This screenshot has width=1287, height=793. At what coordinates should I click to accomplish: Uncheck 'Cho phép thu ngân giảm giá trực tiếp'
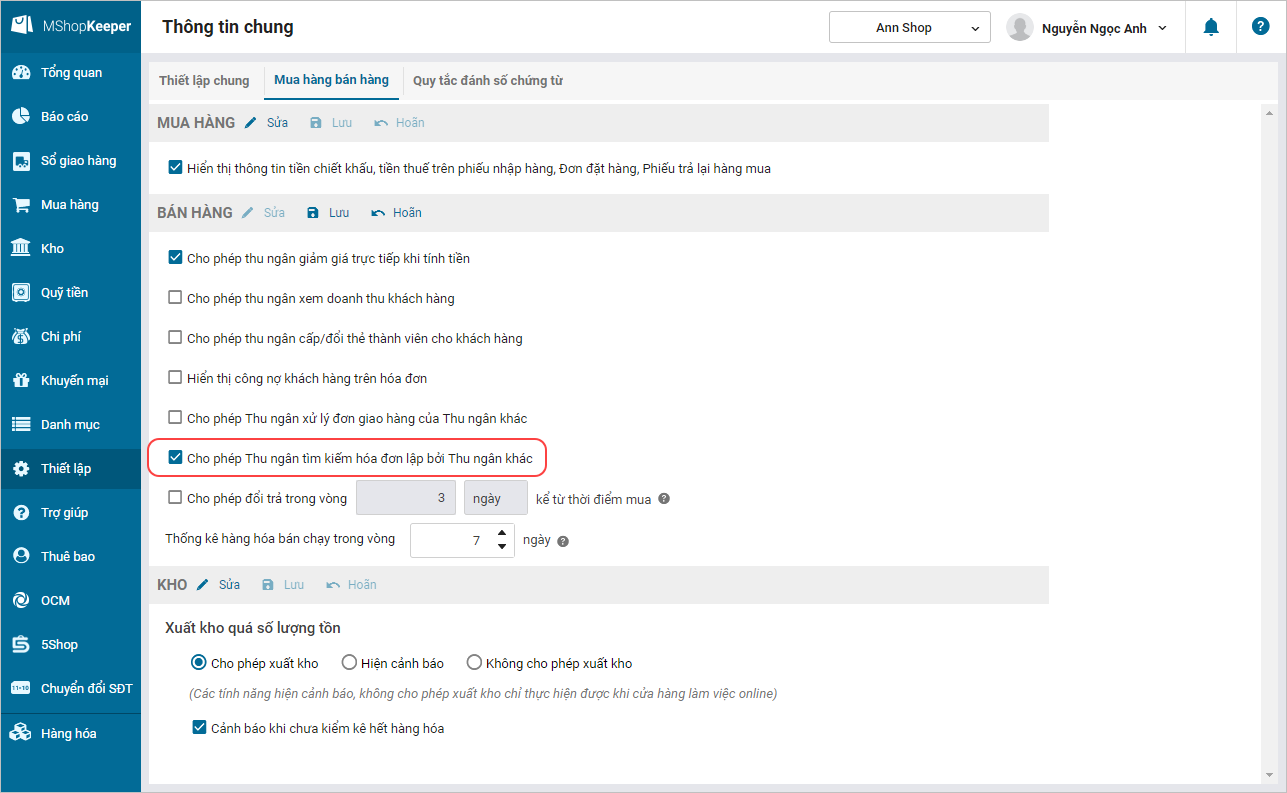click(176, 258)
